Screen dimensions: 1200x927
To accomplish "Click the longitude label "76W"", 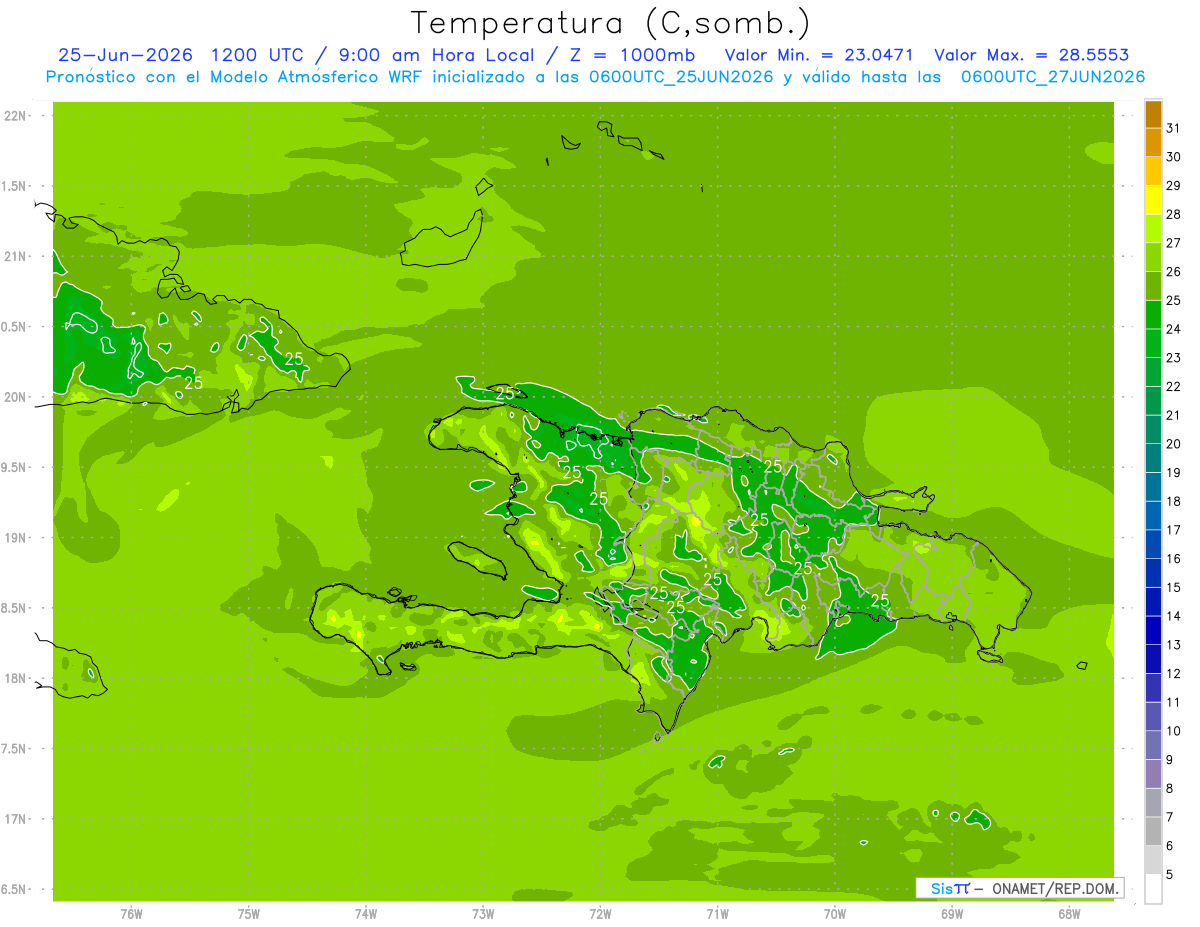I will [131, 914].
